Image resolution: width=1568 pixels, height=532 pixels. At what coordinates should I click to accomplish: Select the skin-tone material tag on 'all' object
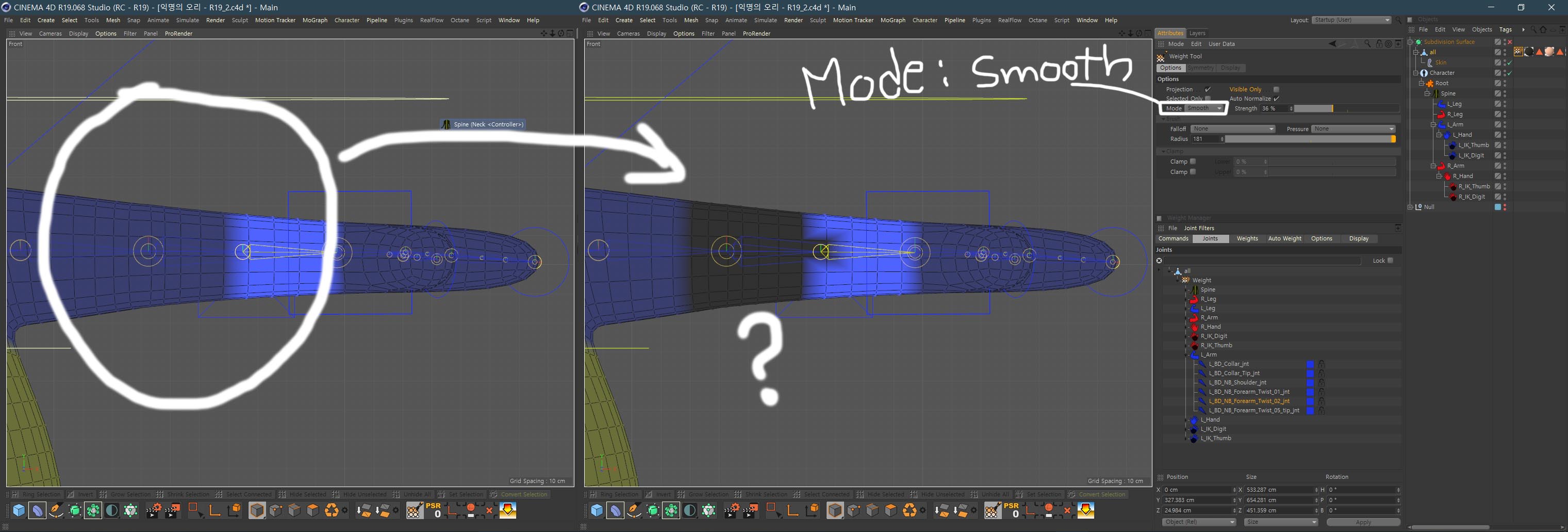[1550, 52]
